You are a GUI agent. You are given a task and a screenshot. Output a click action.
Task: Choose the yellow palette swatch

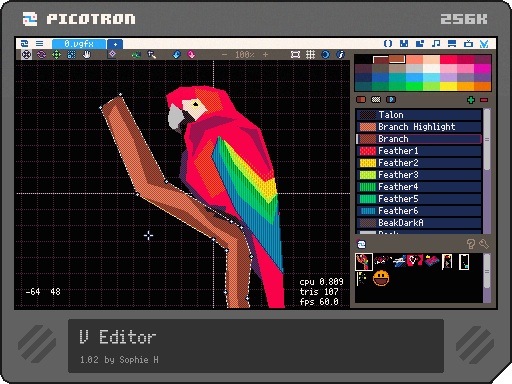pos(449,86)
